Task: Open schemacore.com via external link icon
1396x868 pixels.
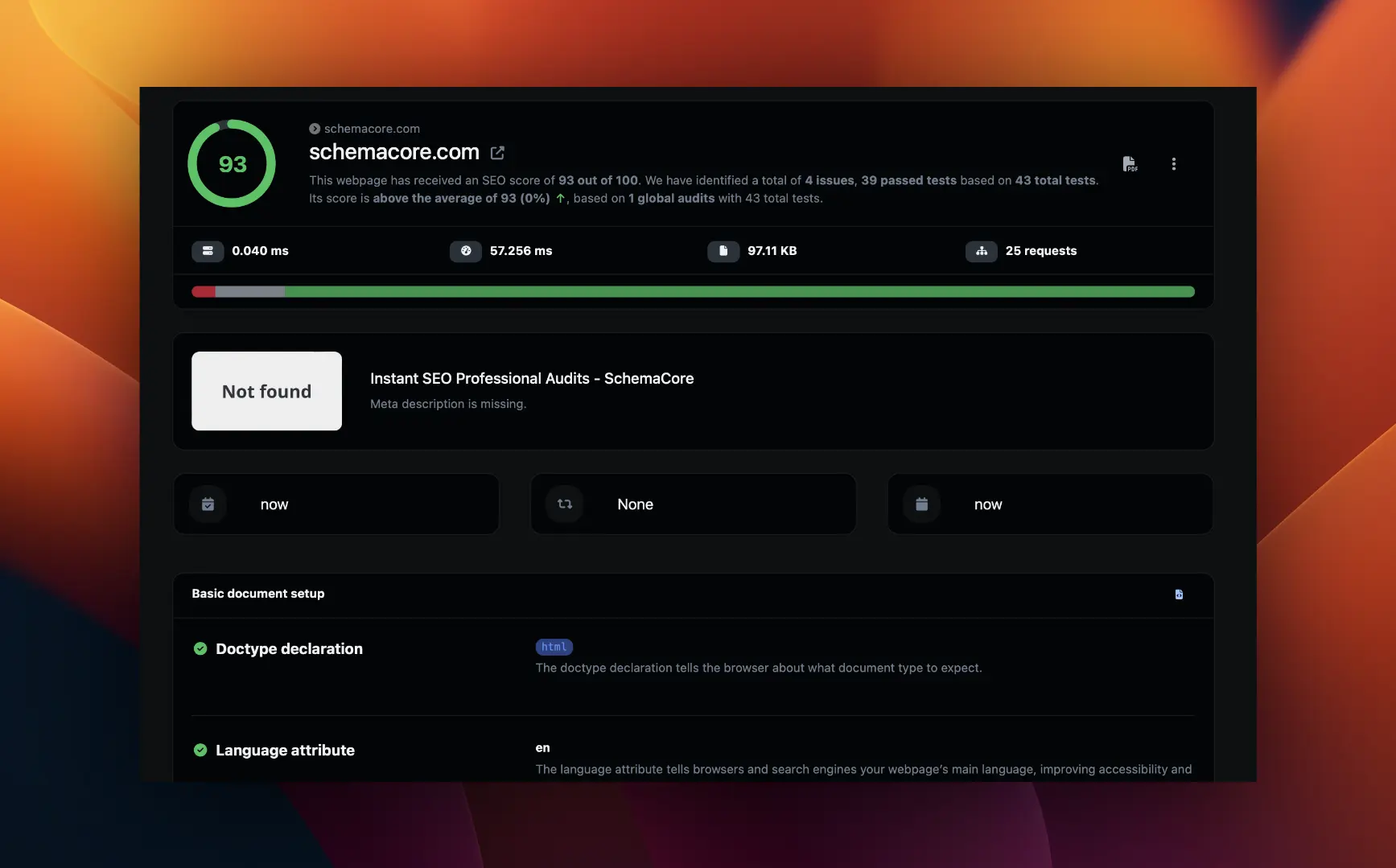Action: coord(497,153)
